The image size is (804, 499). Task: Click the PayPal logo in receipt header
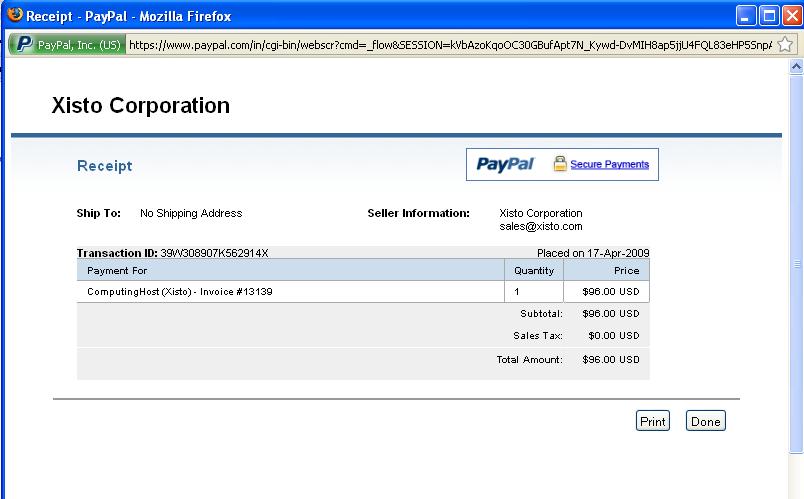tap(505, 164)
